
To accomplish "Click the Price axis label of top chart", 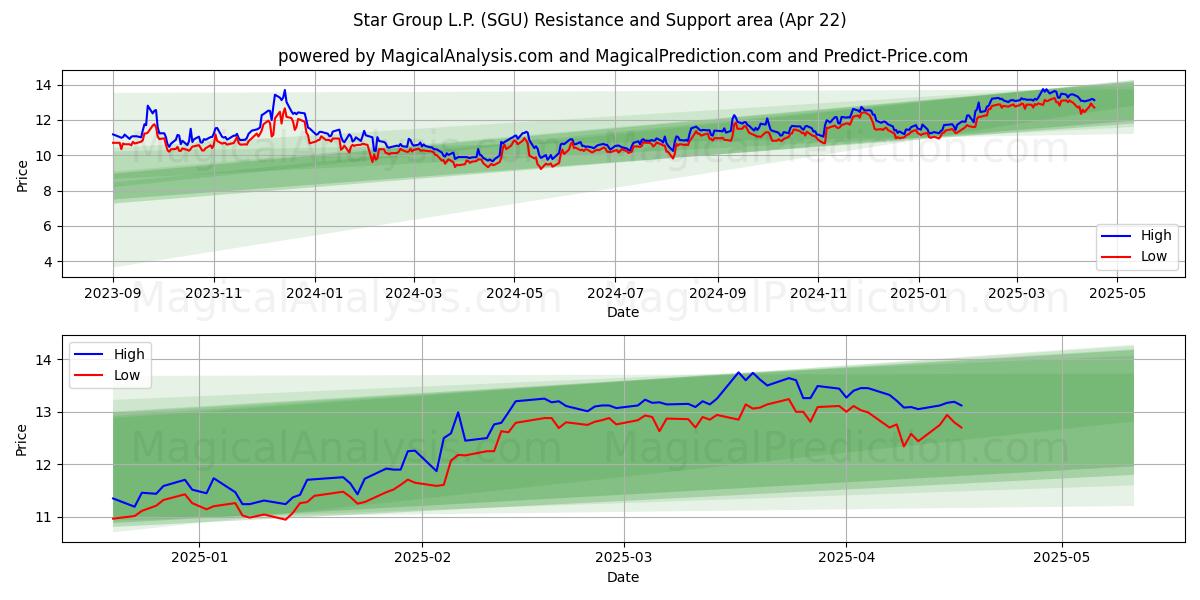I will [x=22, y=174].
